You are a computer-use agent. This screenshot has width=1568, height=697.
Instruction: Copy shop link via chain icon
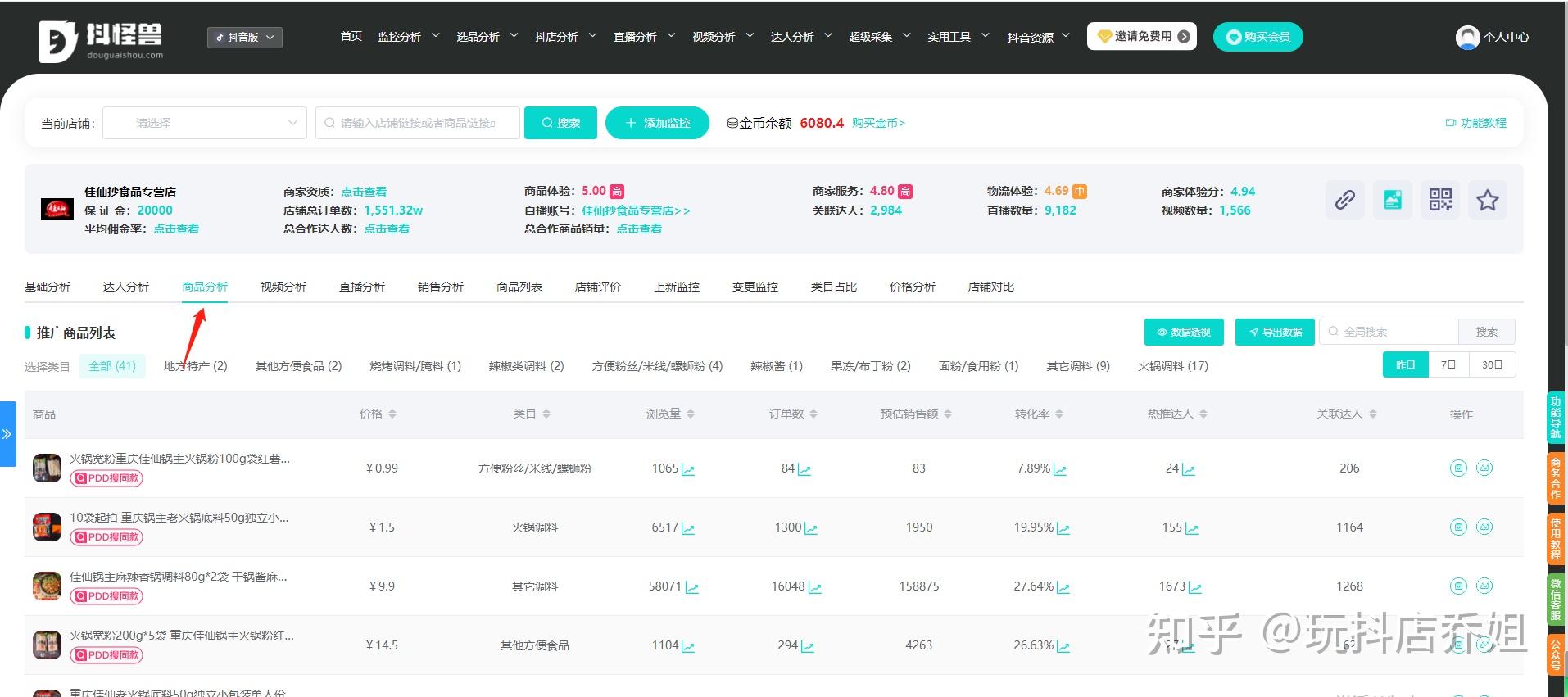coord(1344,200)
